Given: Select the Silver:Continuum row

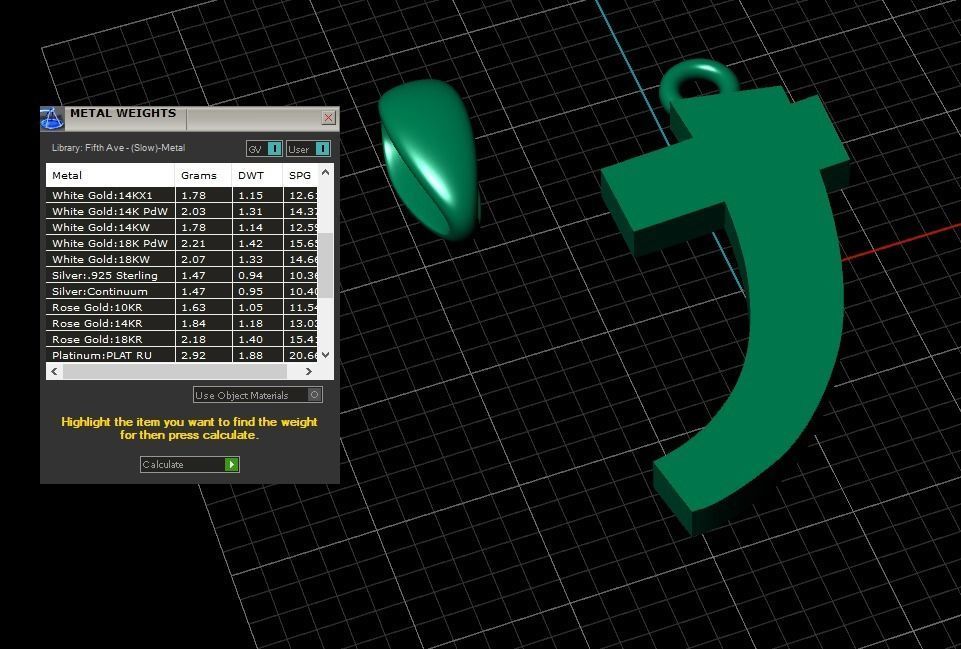Looking at the screenshot, I should tap(182, 291).
